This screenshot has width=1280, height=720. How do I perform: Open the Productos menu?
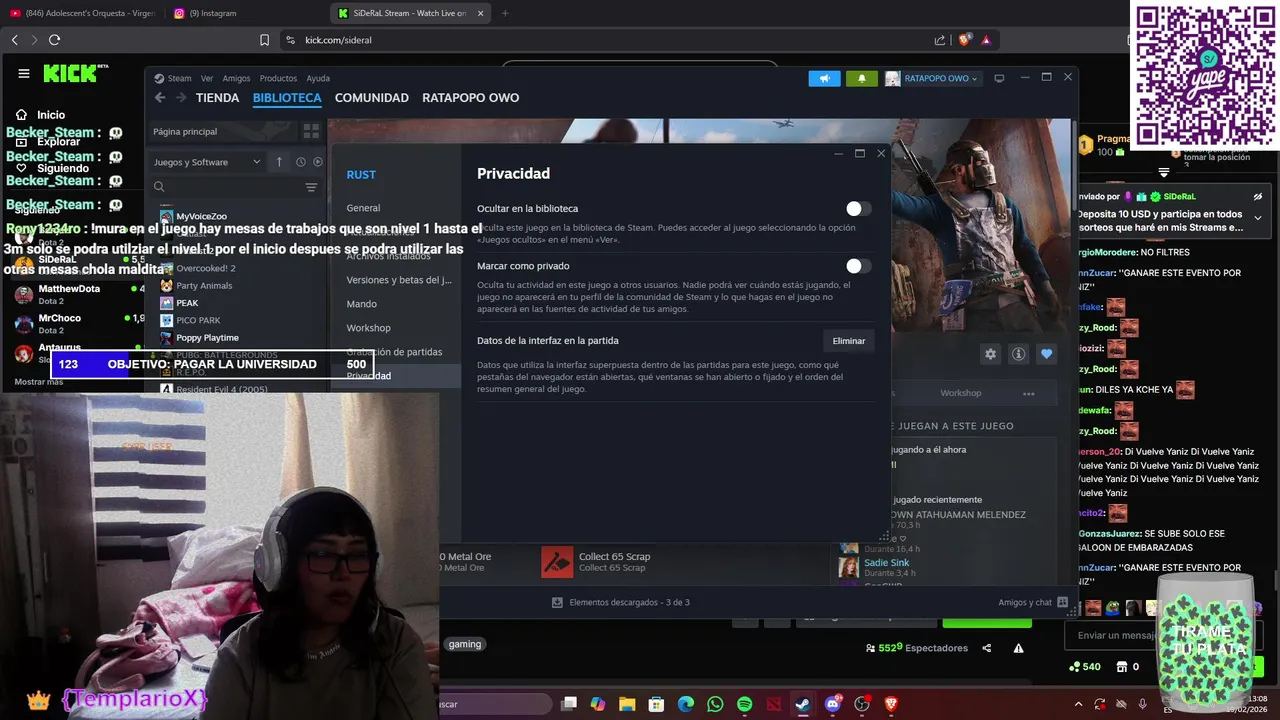(x=278, y=78)
